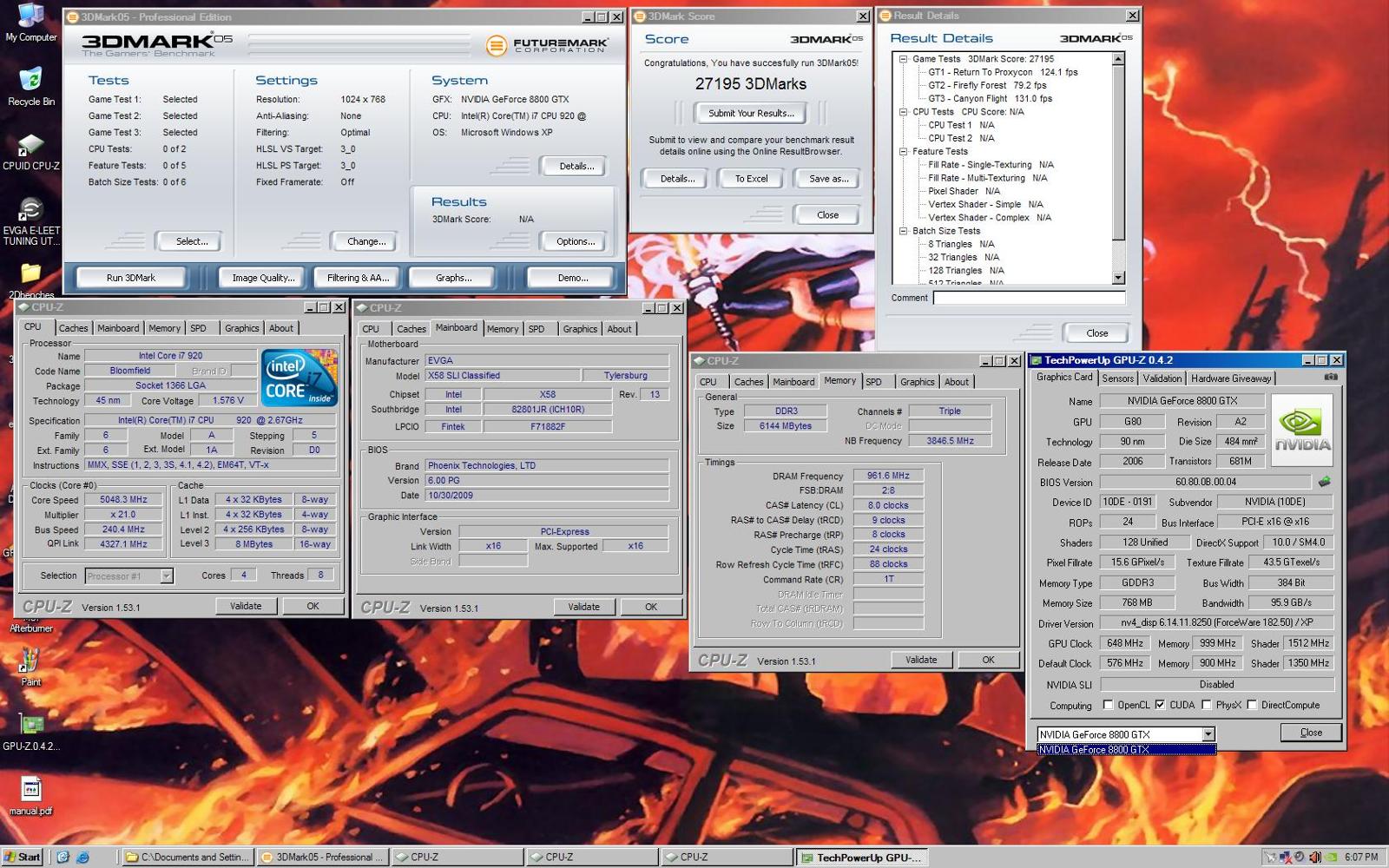This screenshot has height=868, width=1389.
Task: Switch to Sensors tab in GPU-Z
Action: coord(1117,378)
